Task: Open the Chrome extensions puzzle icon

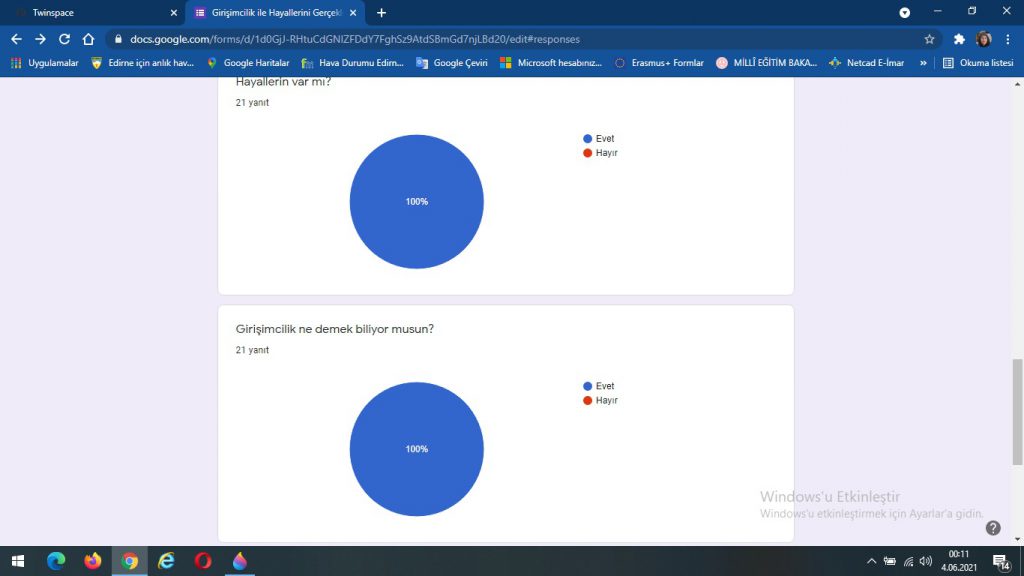Action: point(959,39)
